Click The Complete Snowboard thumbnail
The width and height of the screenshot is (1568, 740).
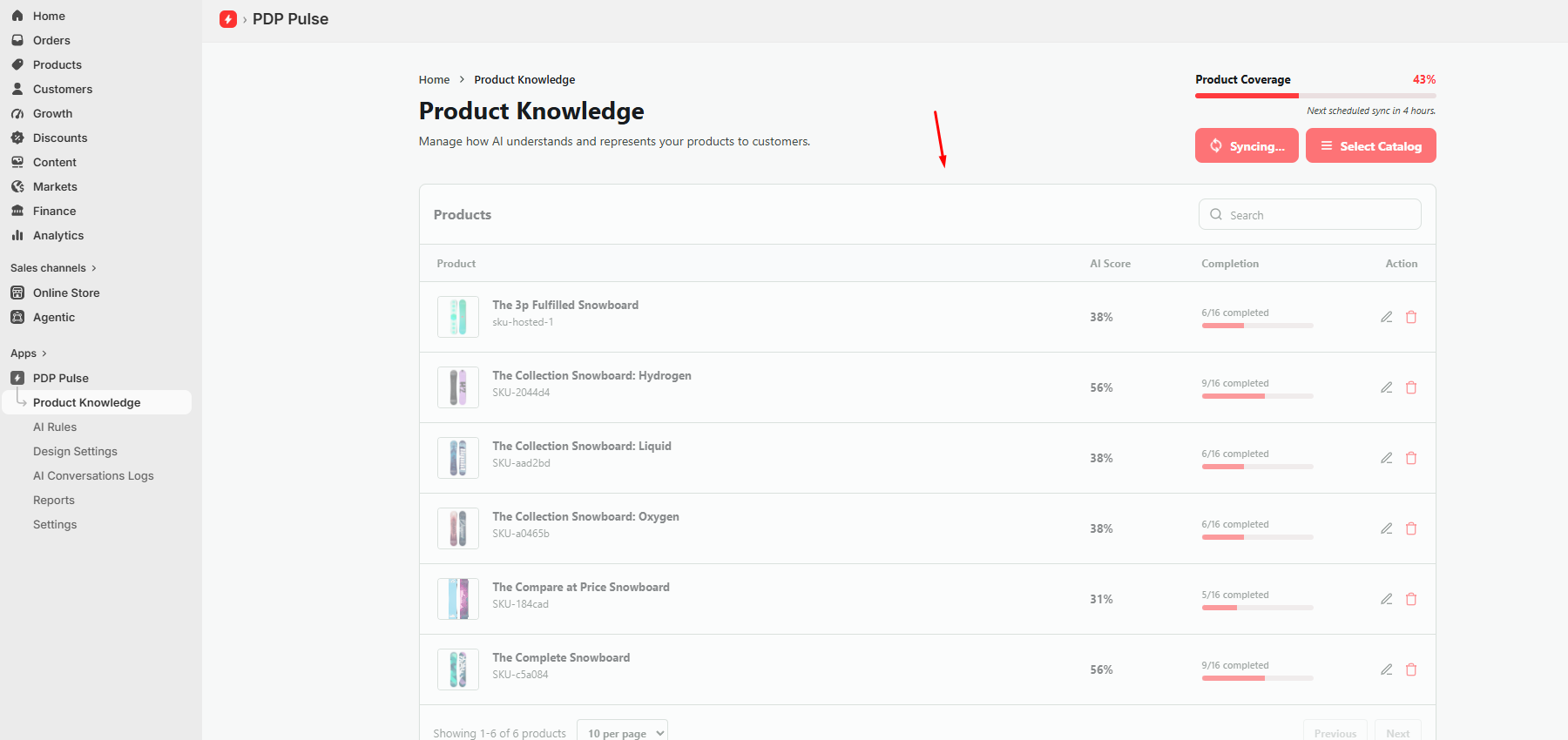tap(458, 669)
